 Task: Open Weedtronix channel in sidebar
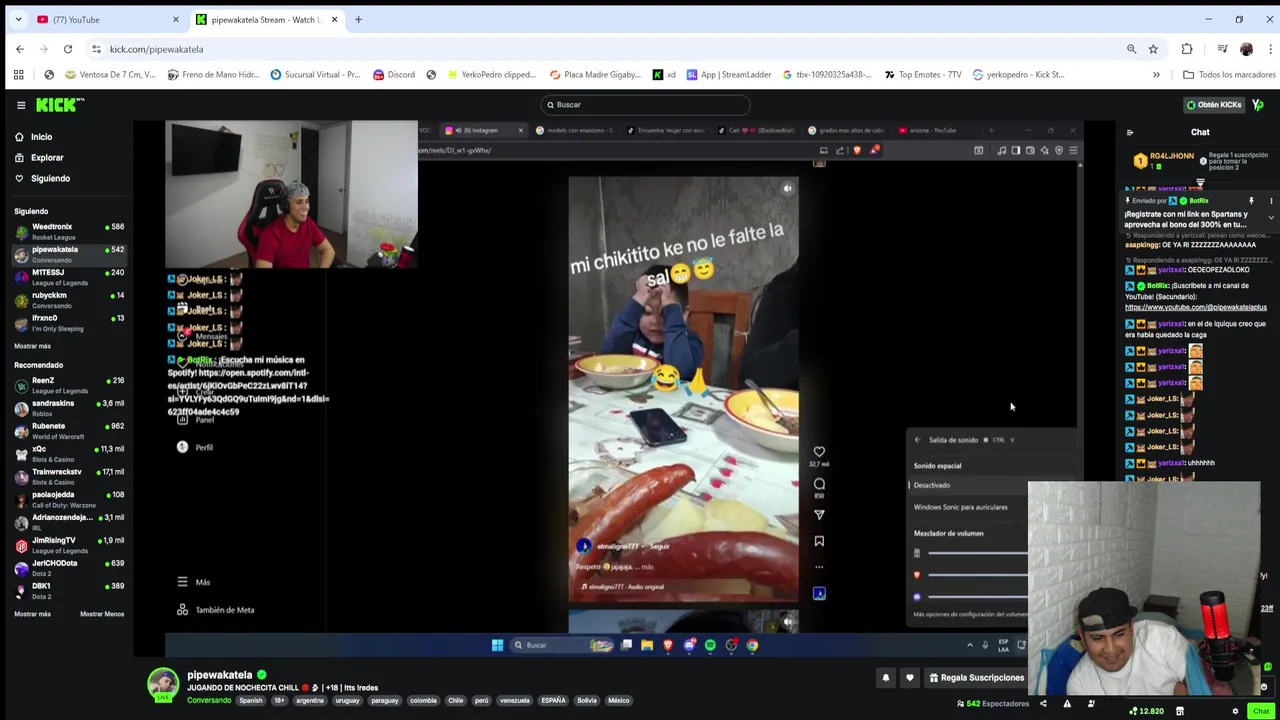pyautogui.click(x=69, y=231)
